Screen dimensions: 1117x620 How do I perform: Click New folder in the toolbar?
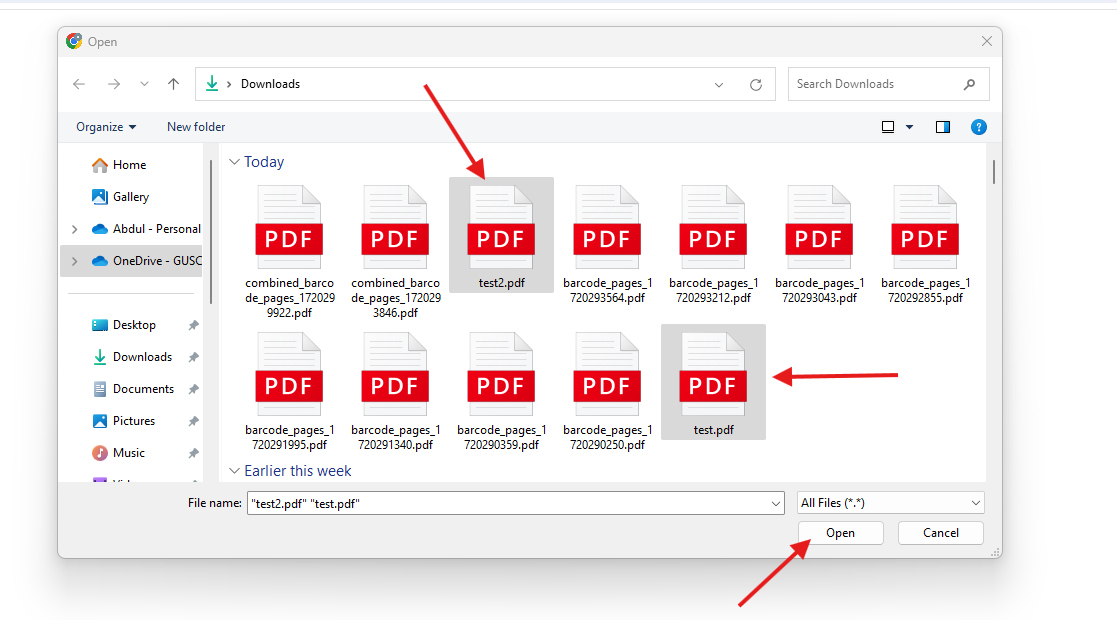point(196,127)
